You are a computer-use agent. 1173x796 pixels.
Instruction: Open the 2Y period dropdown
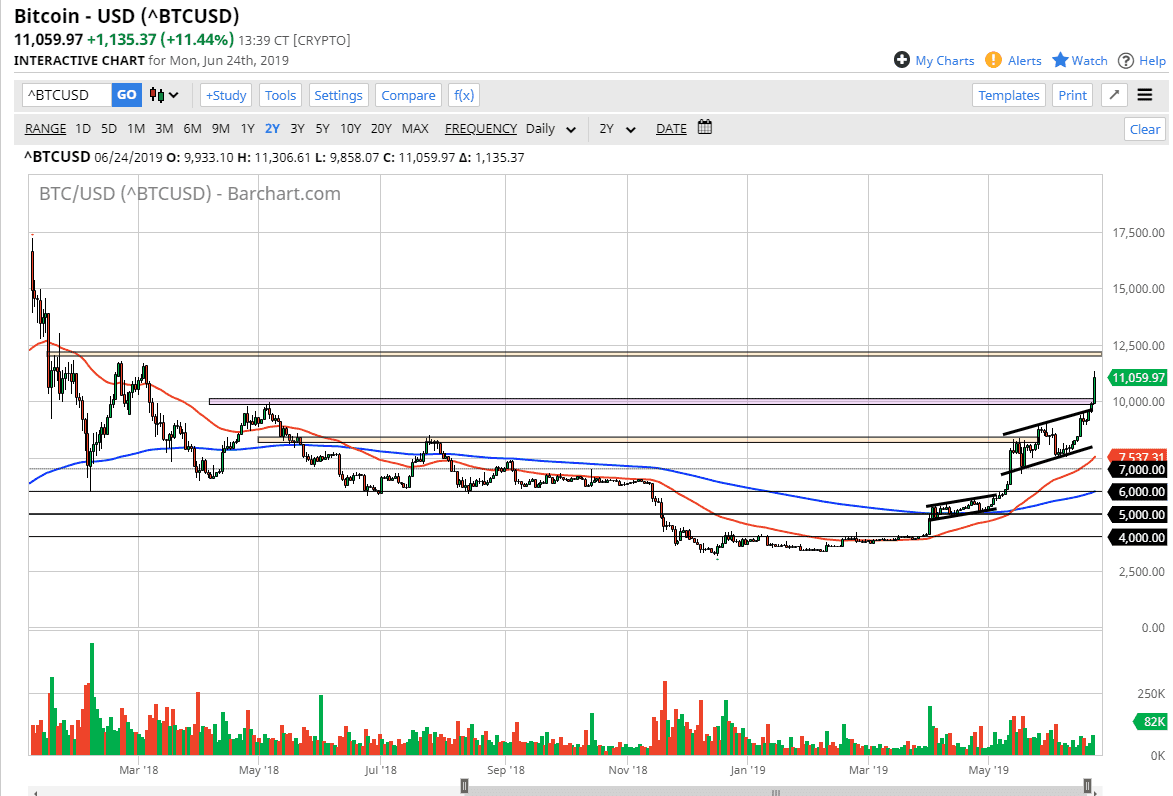coord(615,129)
